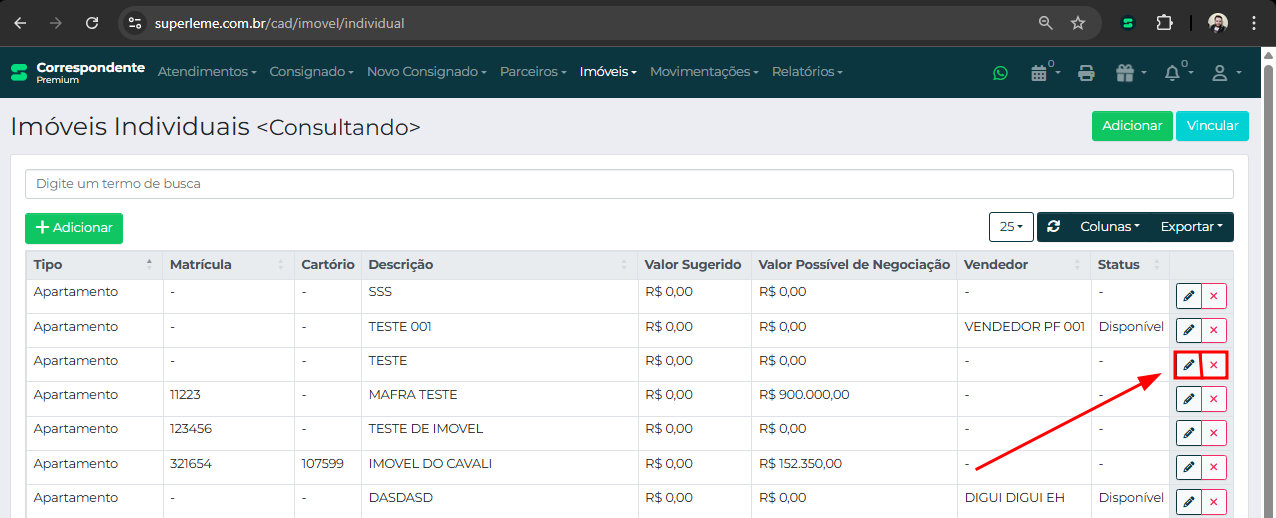Click the + Adicionar button above table
This screenshot has height=518, width=1276.
[74, 228]
